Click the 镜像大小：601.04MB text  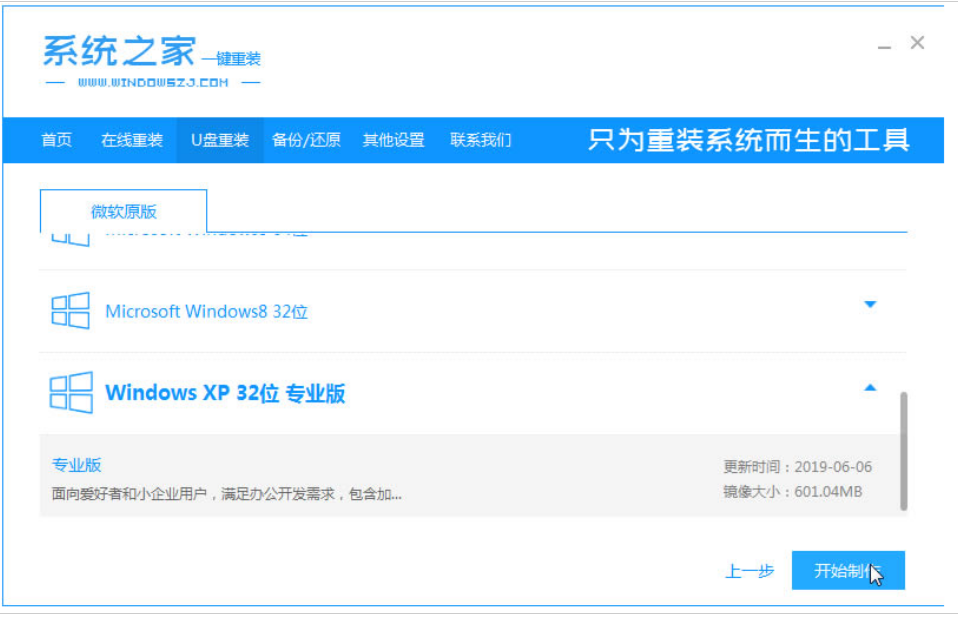[792, 492]
